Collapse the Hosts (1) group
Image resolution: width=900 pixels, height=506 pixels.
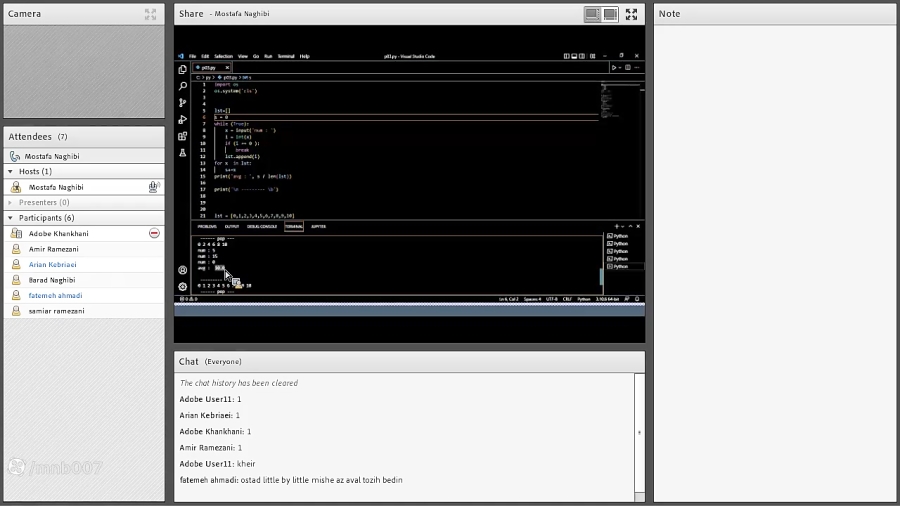(11, 172)
